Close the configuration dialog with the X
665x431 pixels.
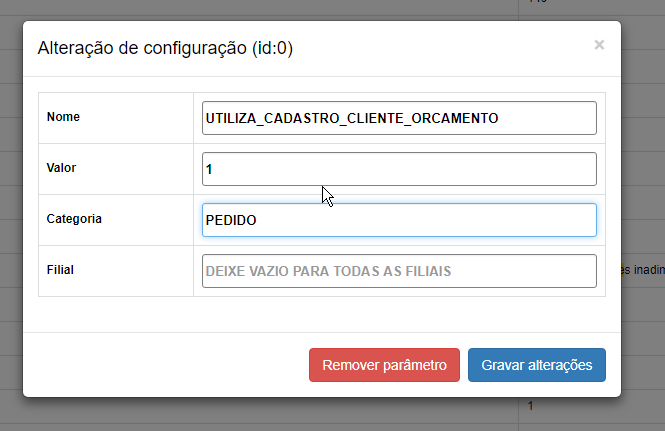pos(599,45)
